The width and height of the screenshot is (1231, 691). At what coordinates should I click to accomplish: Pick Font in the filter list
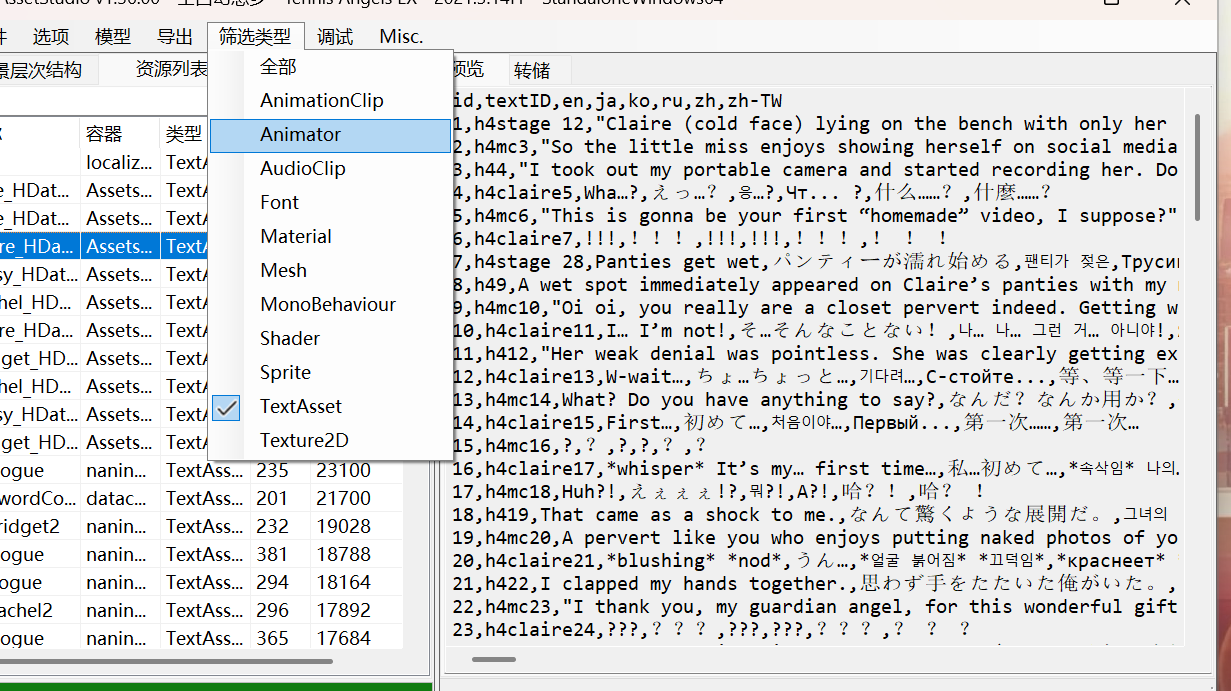click(x=331, y=203)
